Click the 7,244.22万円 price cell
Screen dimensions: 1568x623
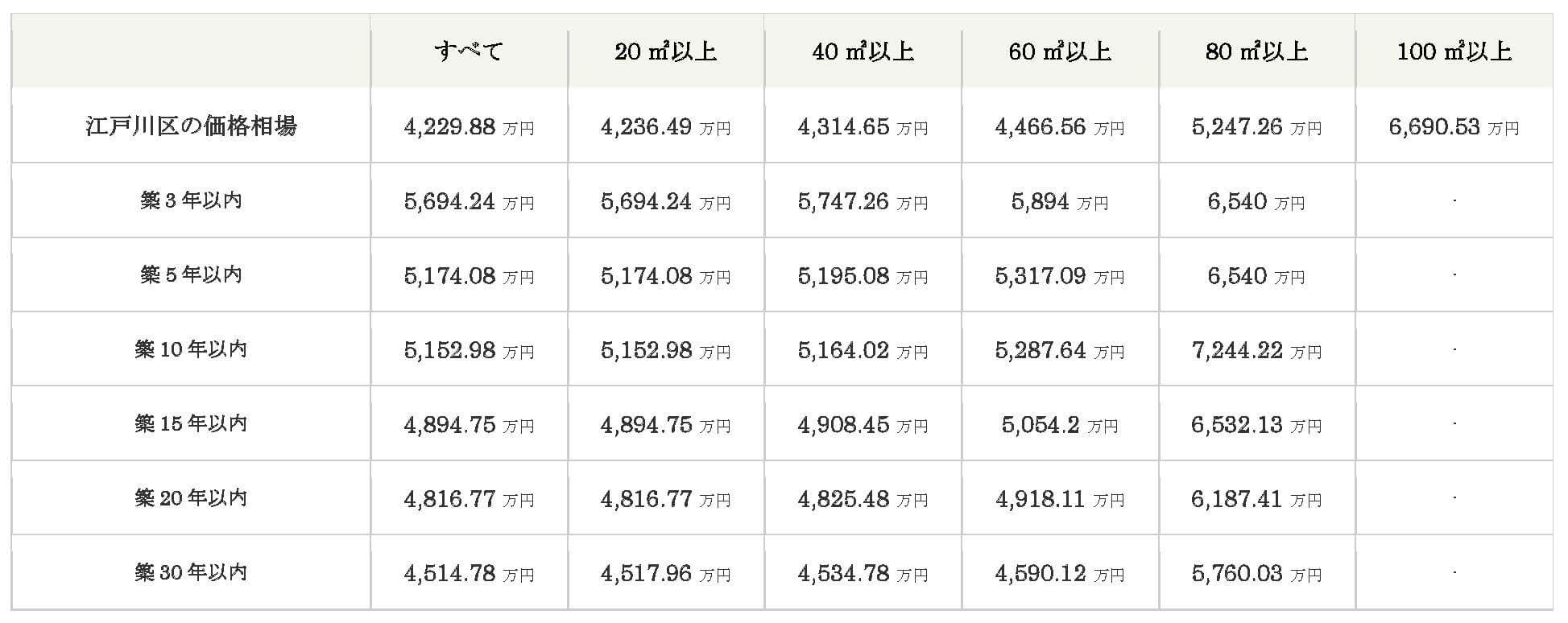(1256, 351)
